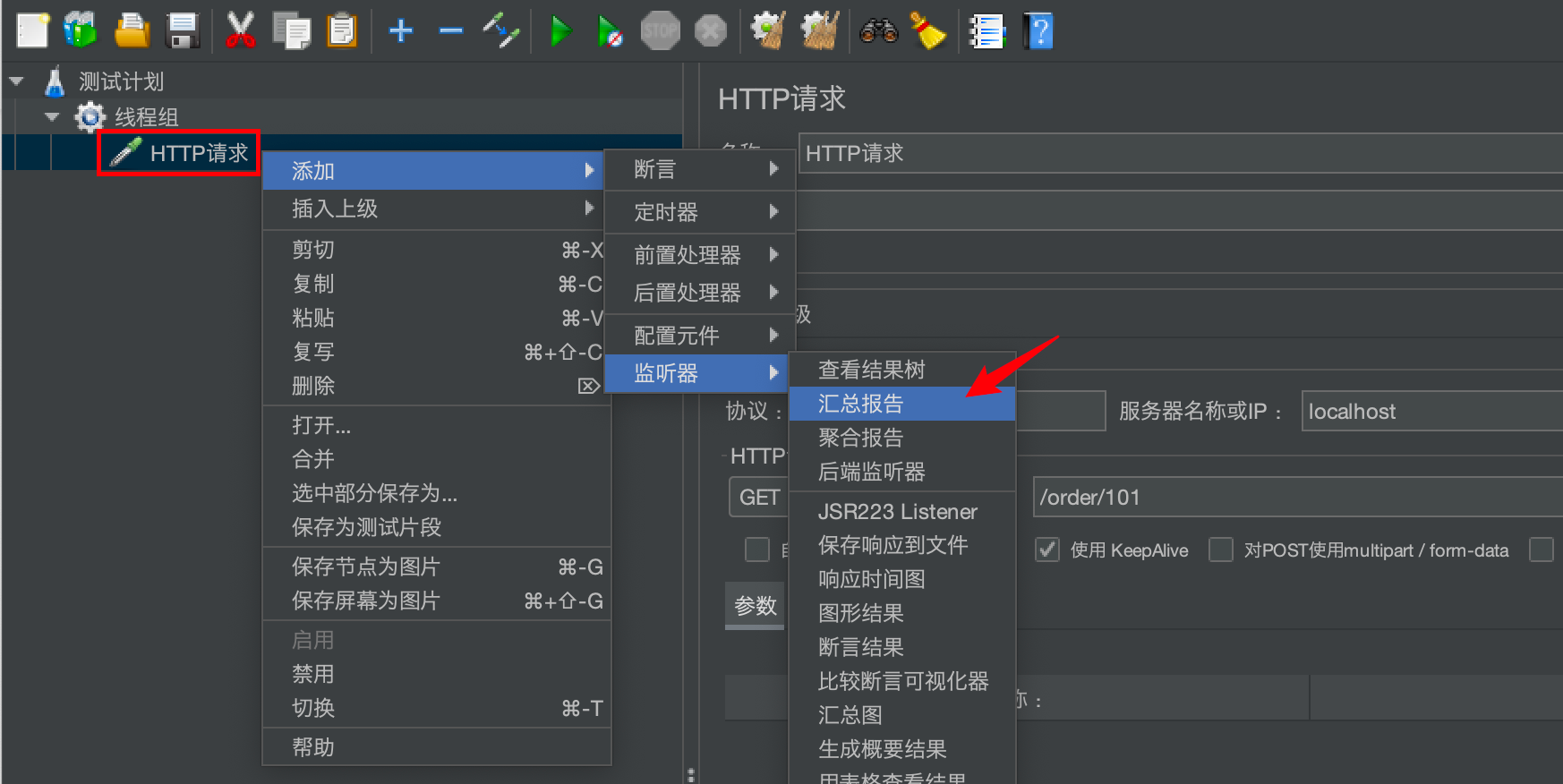Image resolution: width=1563 pixels, height=784 pixels.
Task: Expand the 前置处理器 submenu
Action: coord(700,255)
